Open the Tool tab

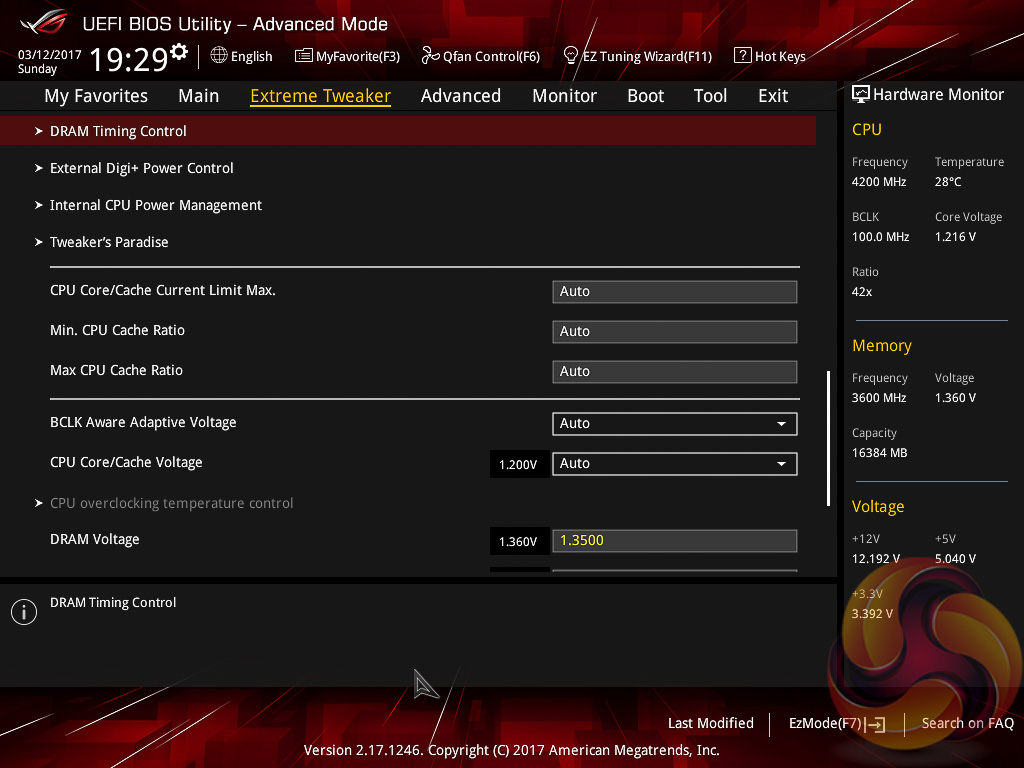coord(711,96)
